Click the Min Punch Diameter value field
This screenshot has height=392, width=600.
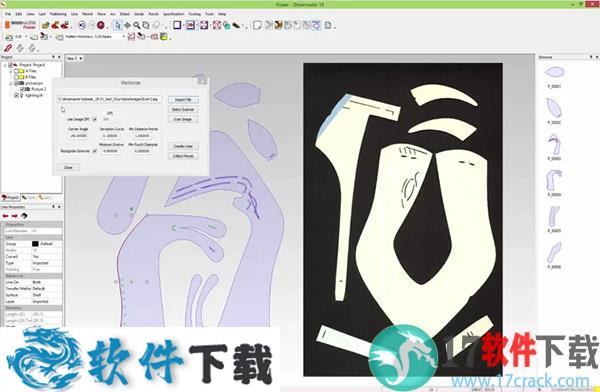point(143,151)
